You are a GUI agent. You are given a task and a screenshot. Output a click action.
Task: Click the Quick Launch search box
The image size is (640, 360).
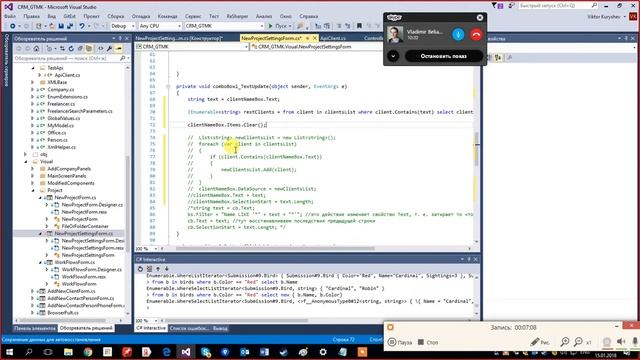pyautogui.click(x=558, y=6)
